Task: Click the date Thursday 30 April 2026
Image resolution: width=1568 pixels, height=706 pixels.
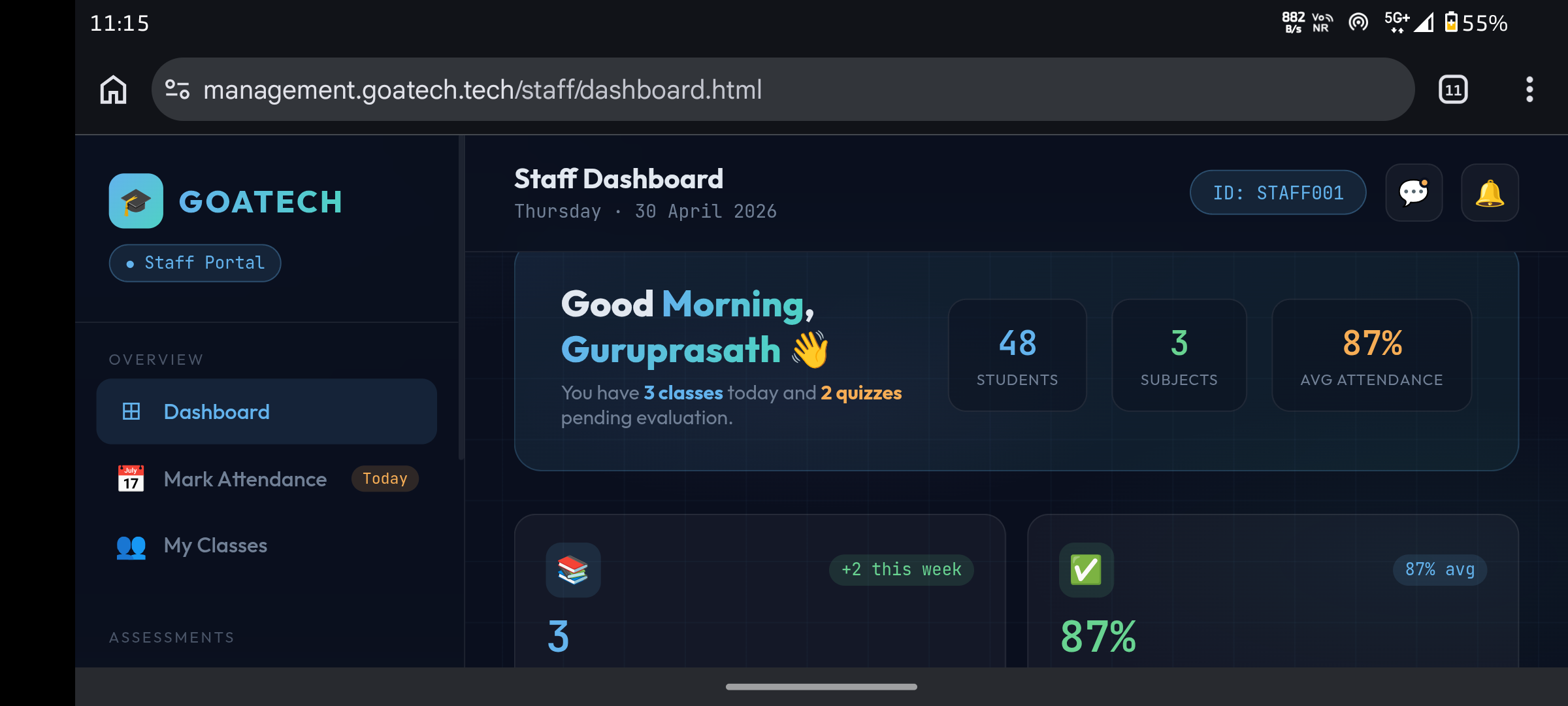Action: tap(645, 212)
